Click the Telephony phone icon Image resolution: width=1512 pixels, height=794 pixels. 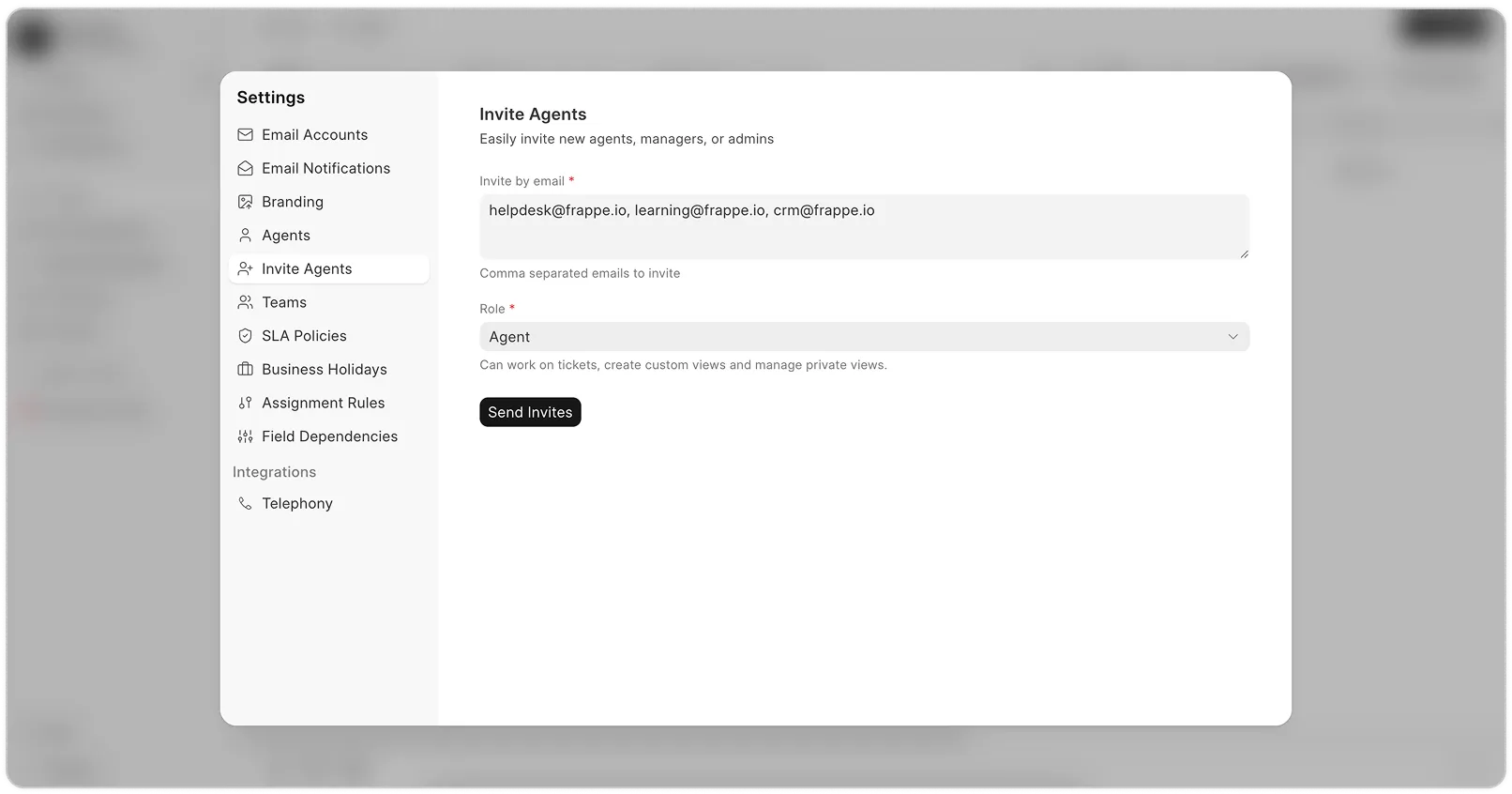[245, 504]
